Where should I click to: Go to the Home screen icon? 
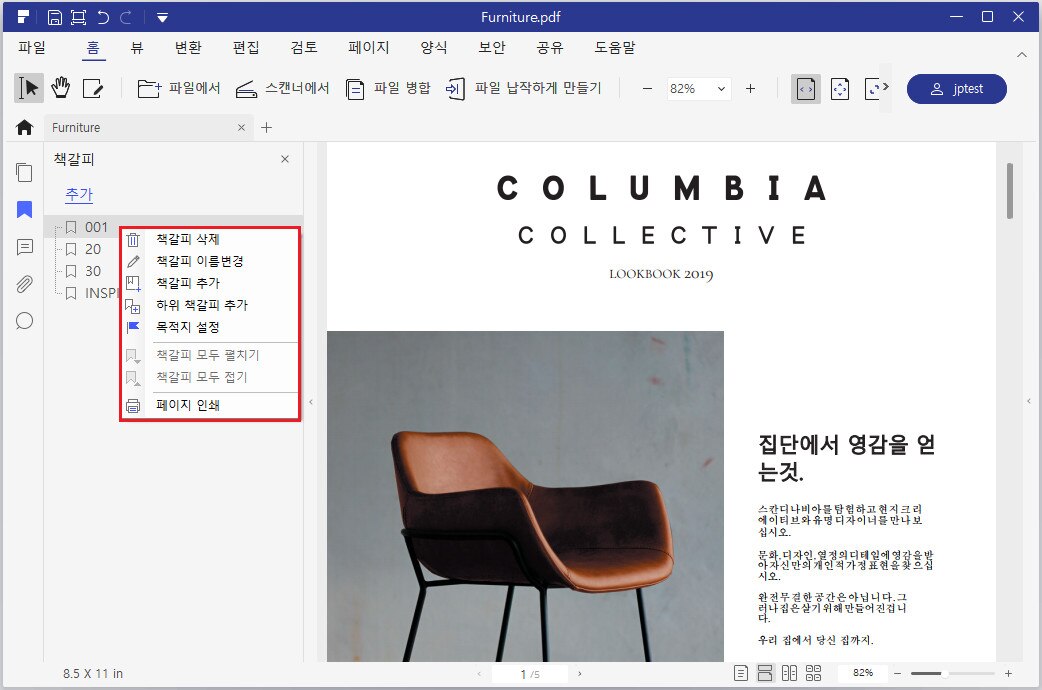pos(25,127)
